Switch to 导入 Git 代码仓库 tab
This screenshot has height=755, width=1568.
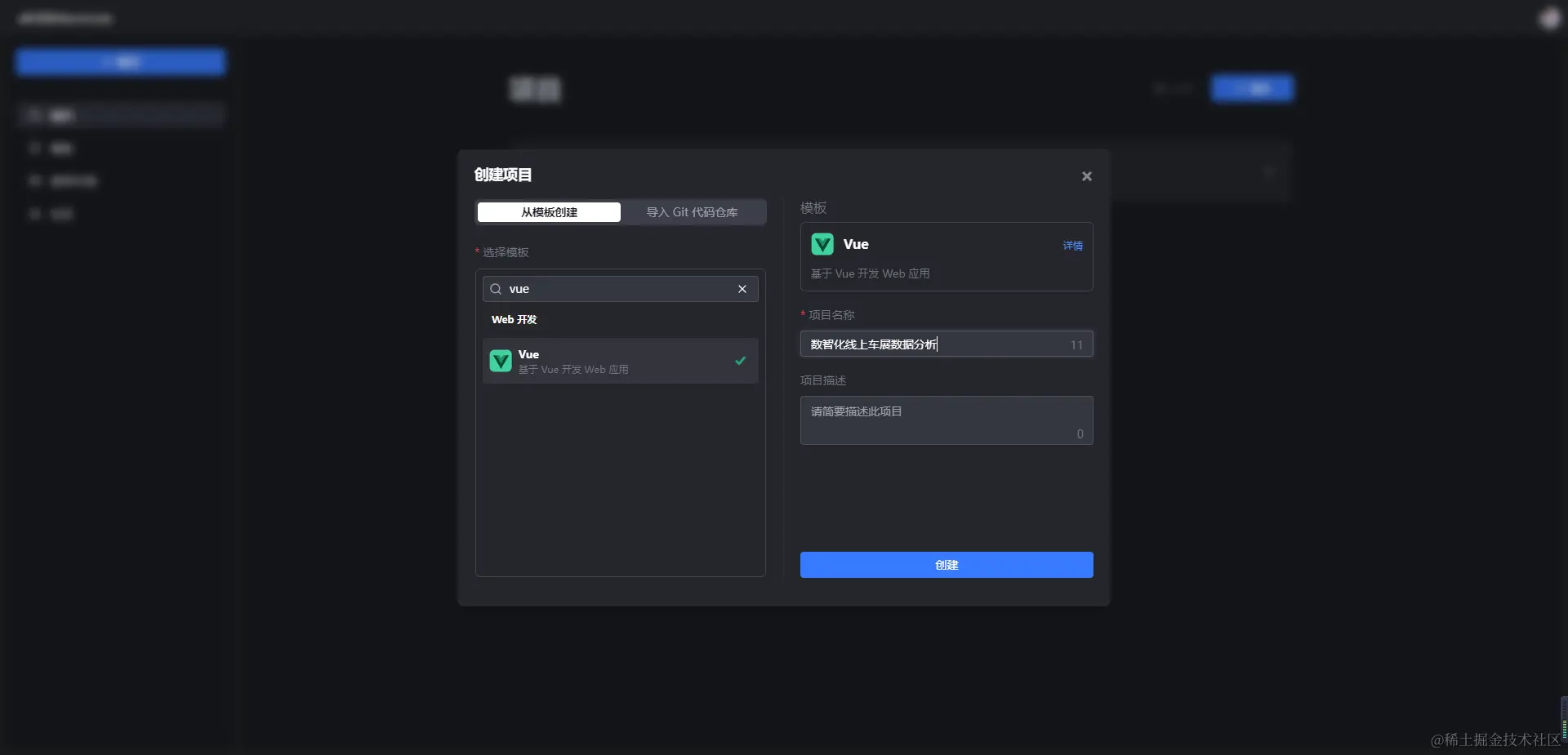point(692,212)
